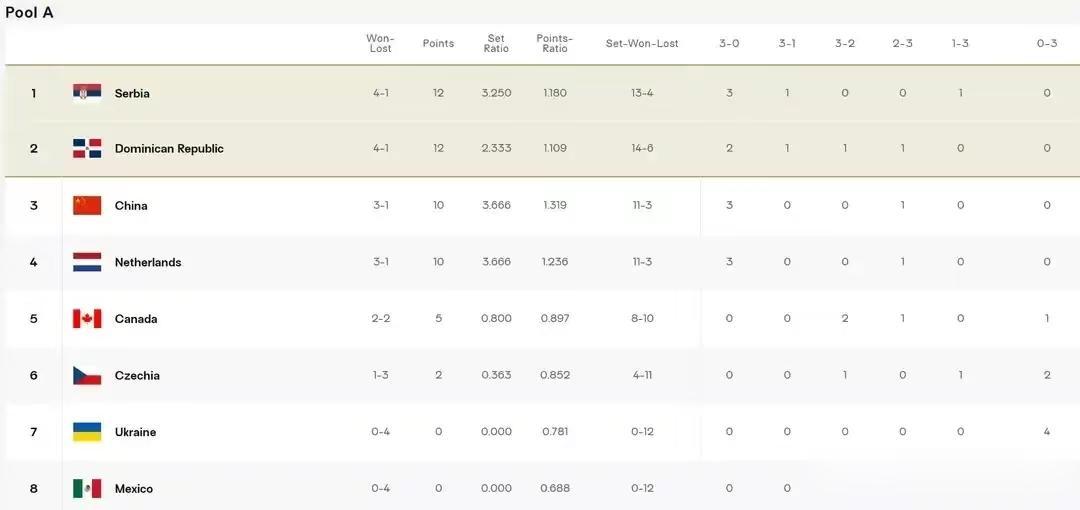Click the Dominican Republic flag icon
Screen dimensions: 1080x510
[x=87, y=148]
